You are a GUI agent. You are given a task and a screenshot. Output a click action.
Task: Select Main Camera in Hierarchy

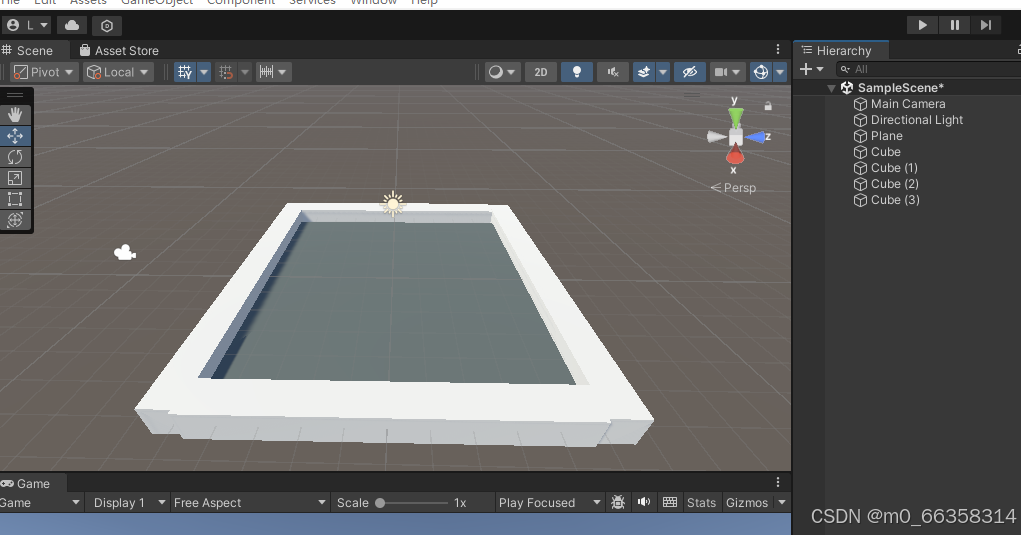pos(908,104)
